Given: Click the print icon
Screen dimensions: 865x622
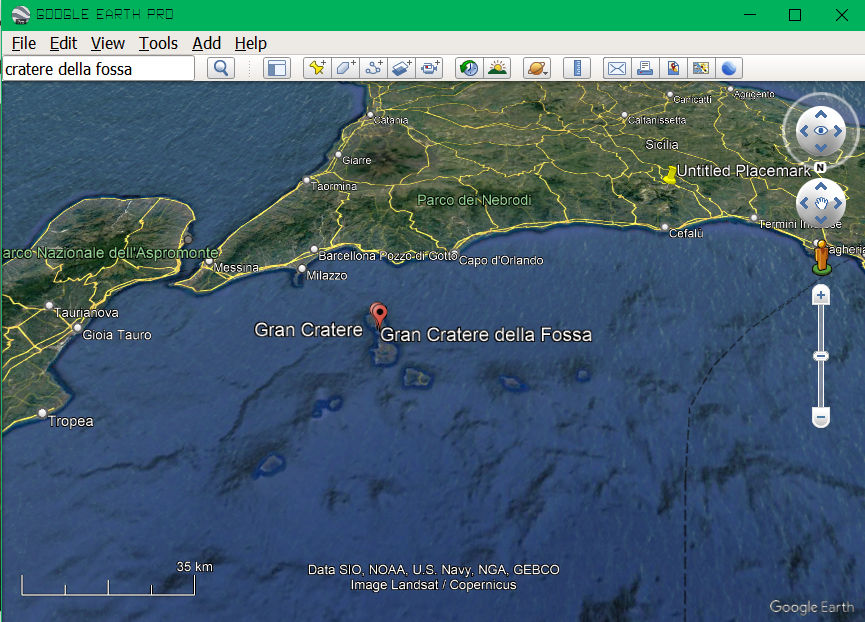Looking at the screenshot, I should 645,68.
